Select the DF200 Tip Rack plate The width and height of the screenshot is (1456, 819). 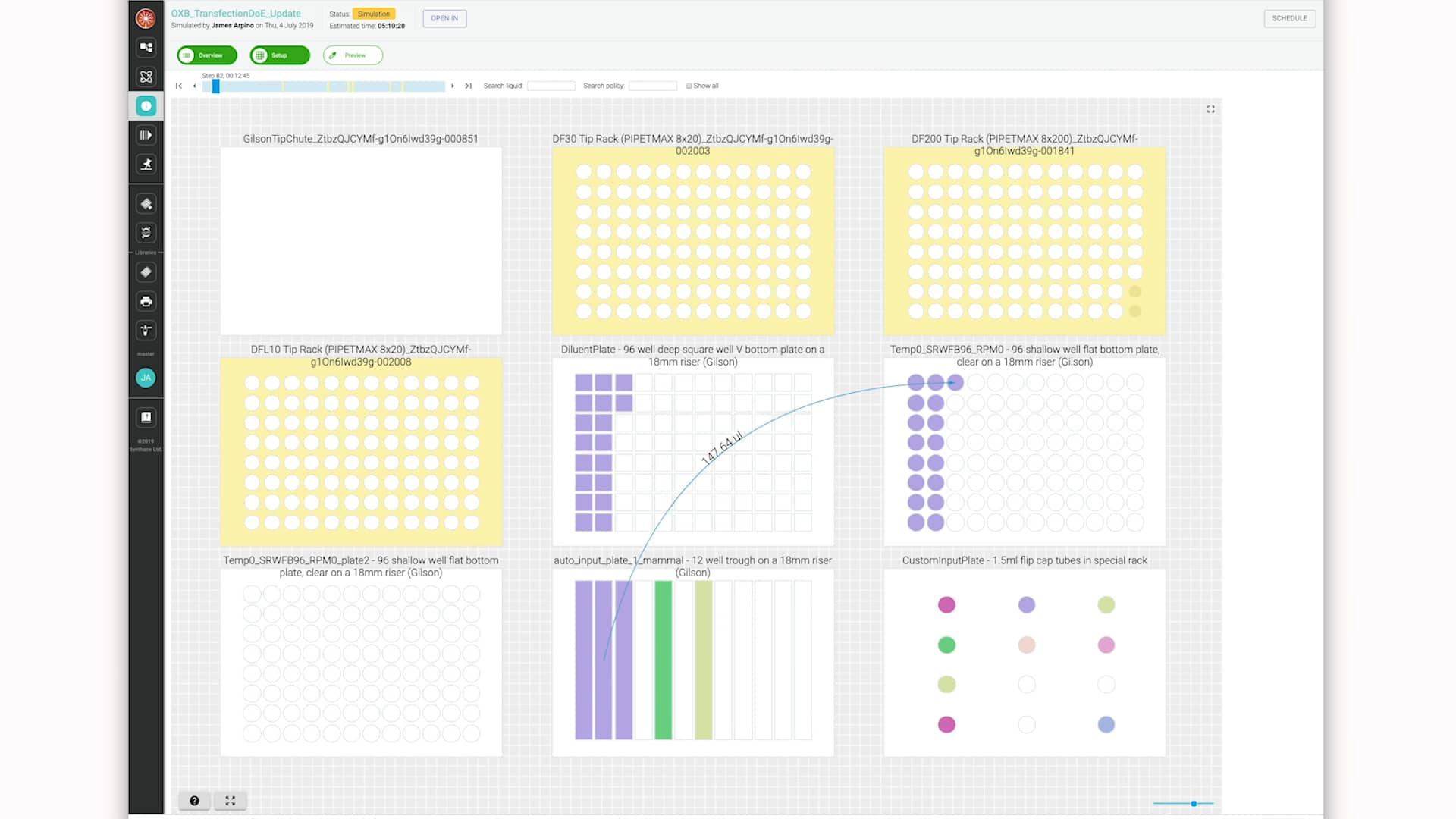[1025, 241]
